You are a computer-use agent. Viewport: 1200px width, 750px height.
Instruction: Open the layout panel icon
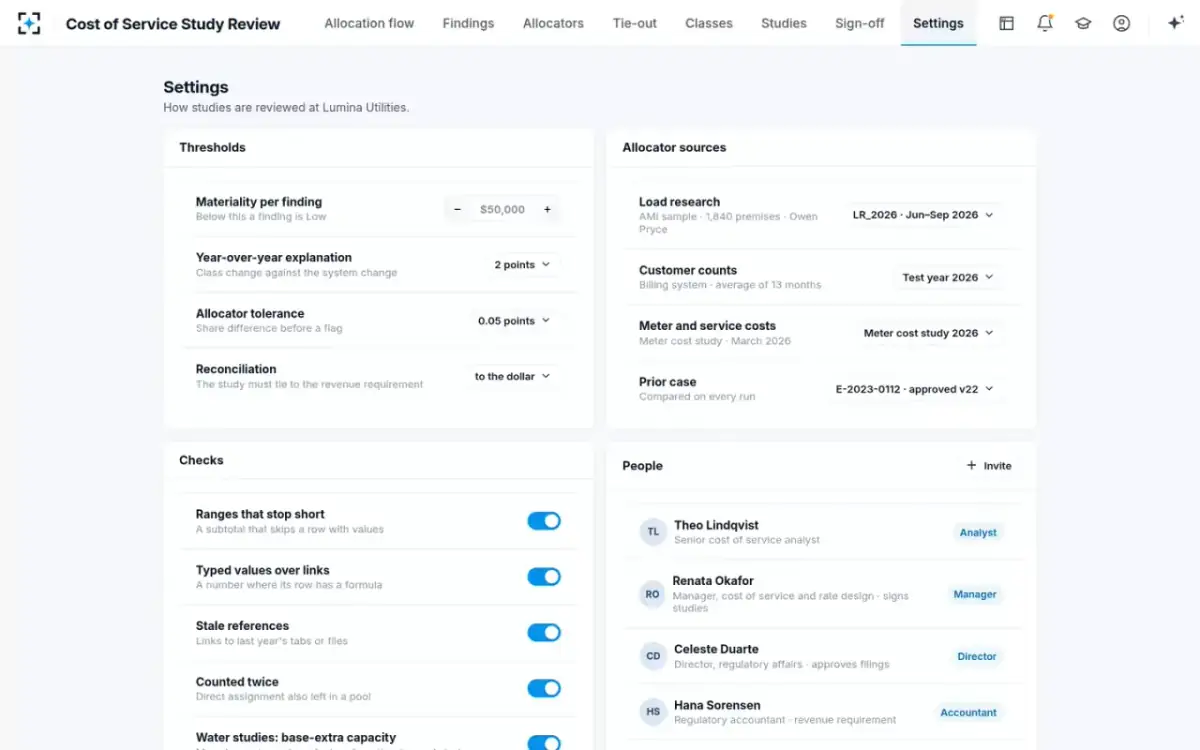click(x=1006, y=23)
